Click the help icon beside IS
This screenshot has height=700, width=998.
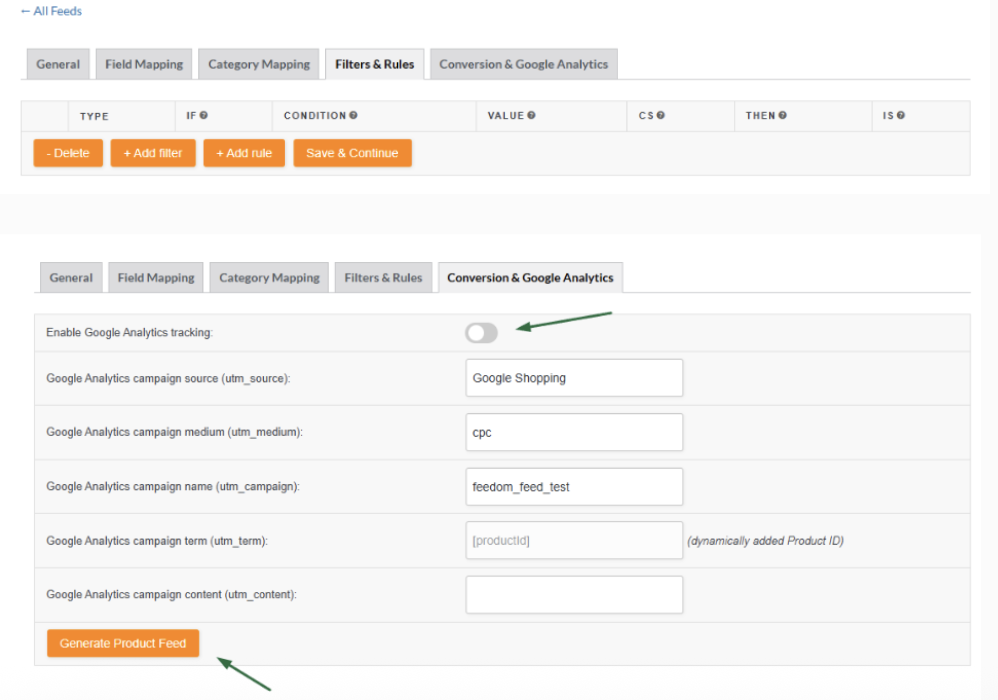[901, 115]
